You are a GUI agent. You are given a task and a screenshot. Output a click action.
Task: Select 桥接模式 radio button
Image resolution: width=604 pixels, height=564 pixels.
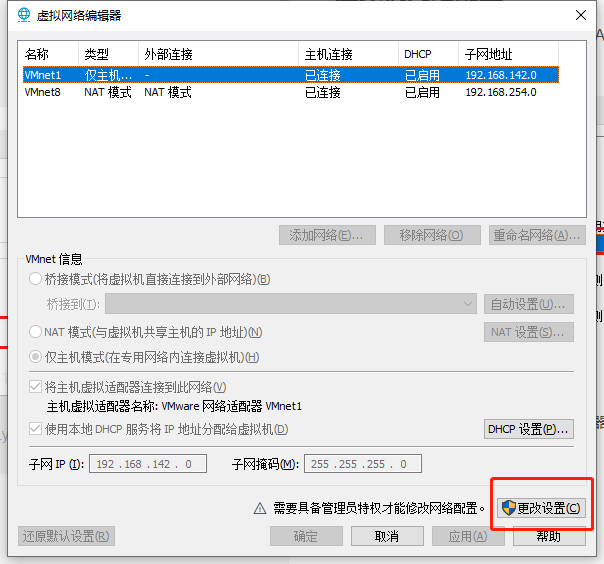pos(35,279)
